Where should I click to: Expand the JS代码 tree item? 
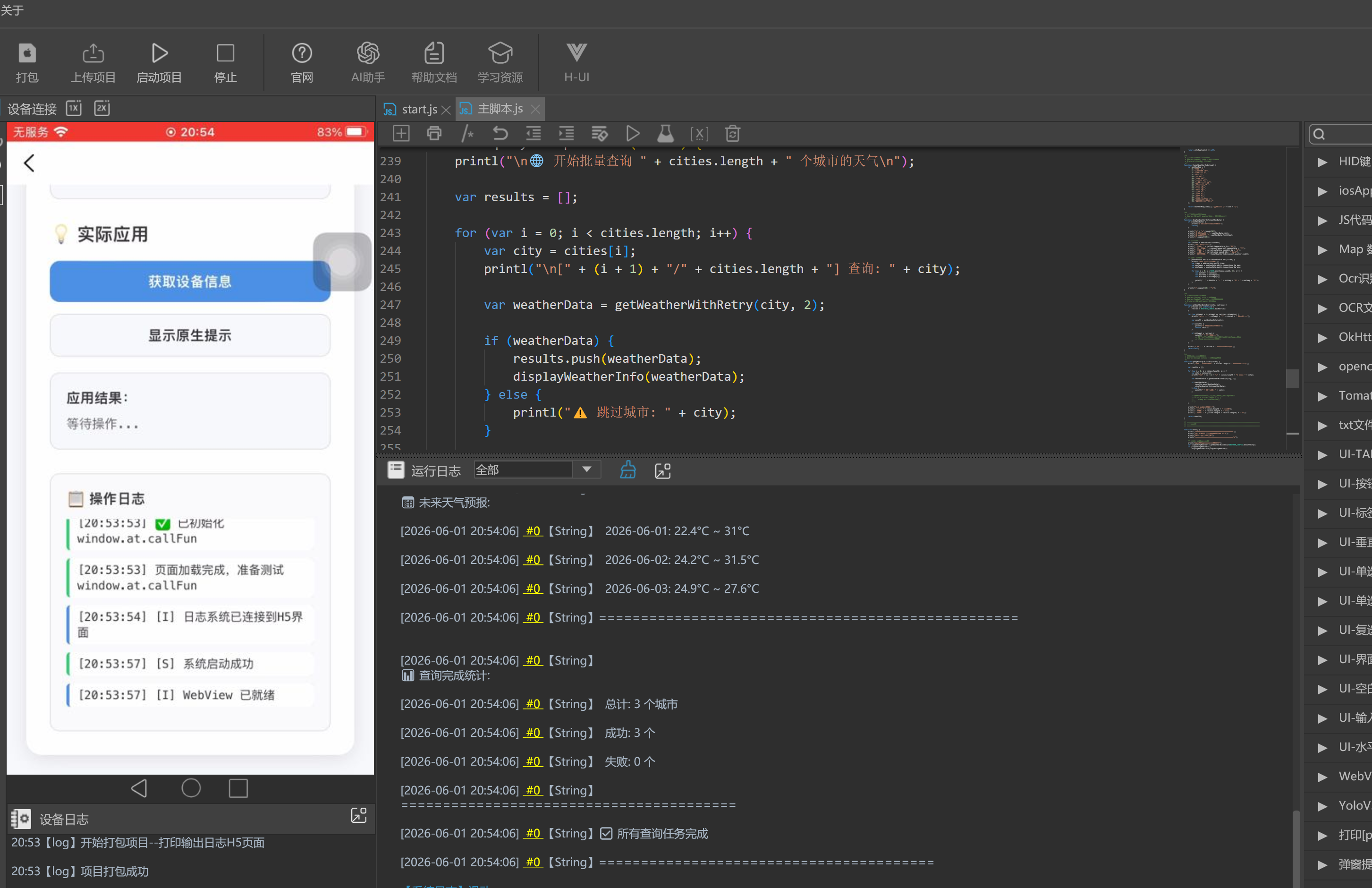pyautogui.click(x=1322, y=221)
